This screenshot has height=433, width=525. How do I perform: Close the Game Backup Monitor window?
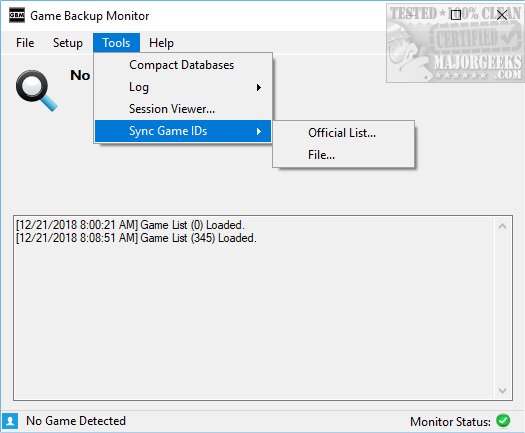[x=502, y=15]
